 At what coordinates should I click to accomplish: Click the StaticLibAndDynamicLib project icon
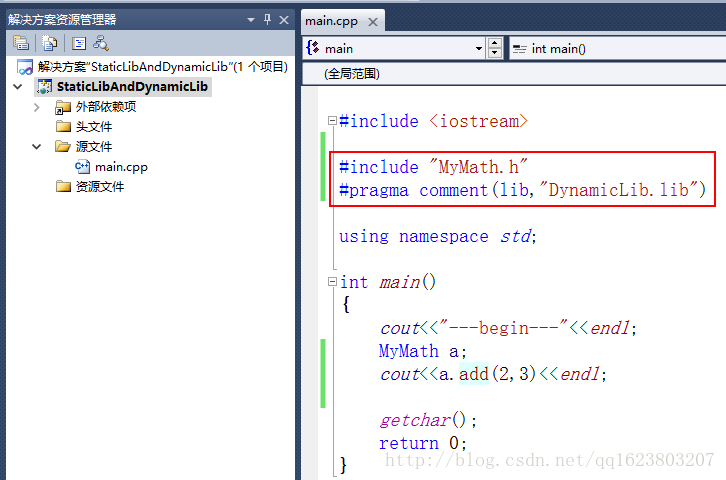pyautogui.click(x=44, y=87)
